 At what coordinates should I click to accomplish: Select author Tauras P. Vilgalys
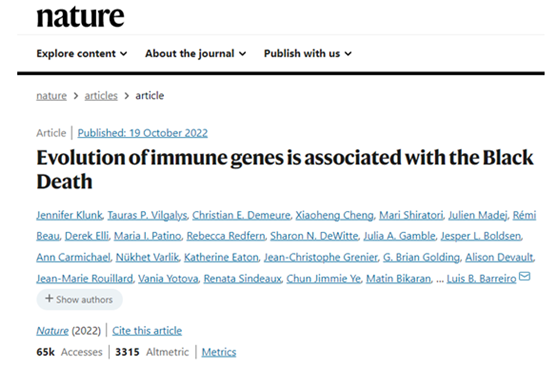point(147,215)
